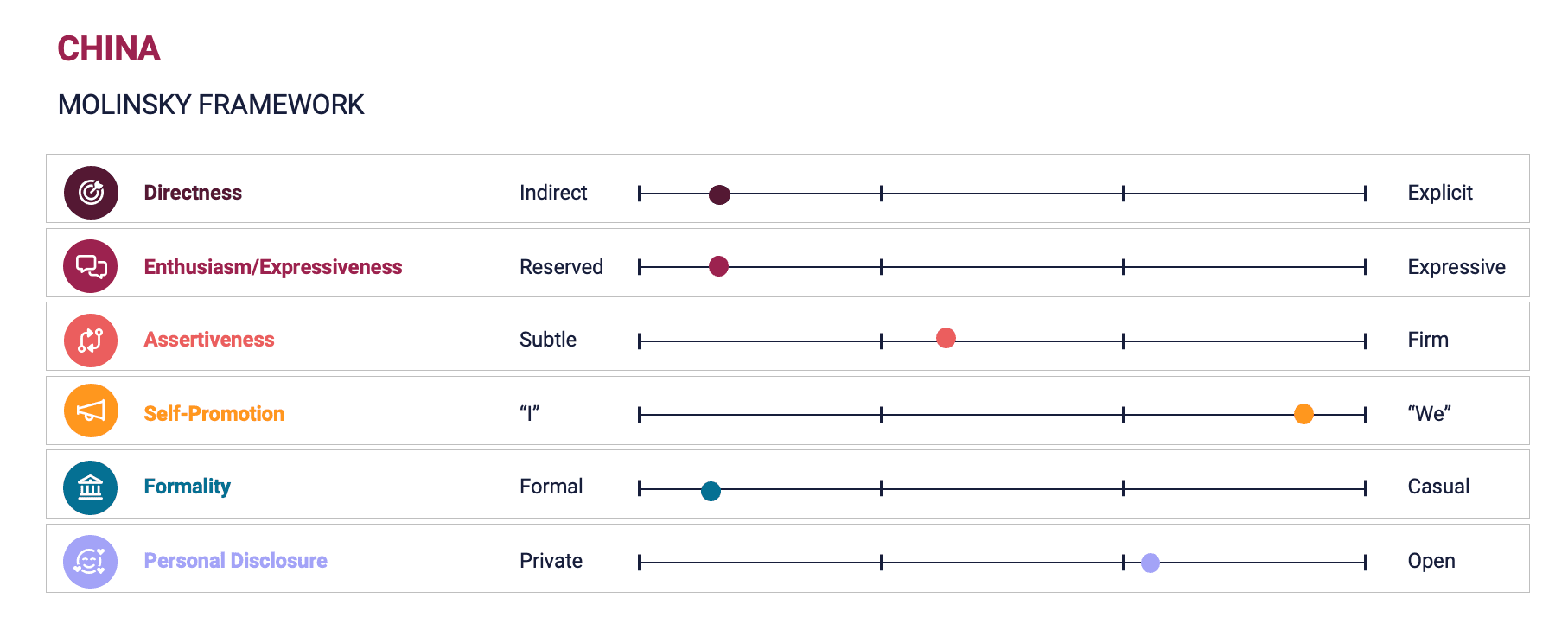Viewport: 1568px width, 643px height.
Task: Click the orange Self-Promotion marker
Action: coord(1303,414)
